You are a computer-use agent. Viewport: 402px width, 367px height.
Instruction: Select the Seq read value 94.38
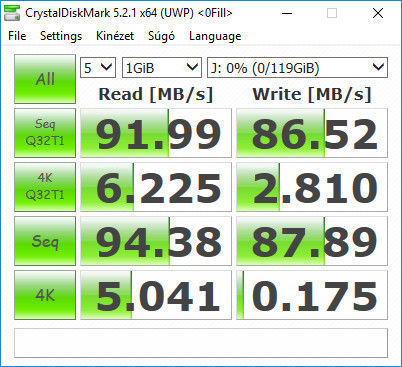point(156,241)
